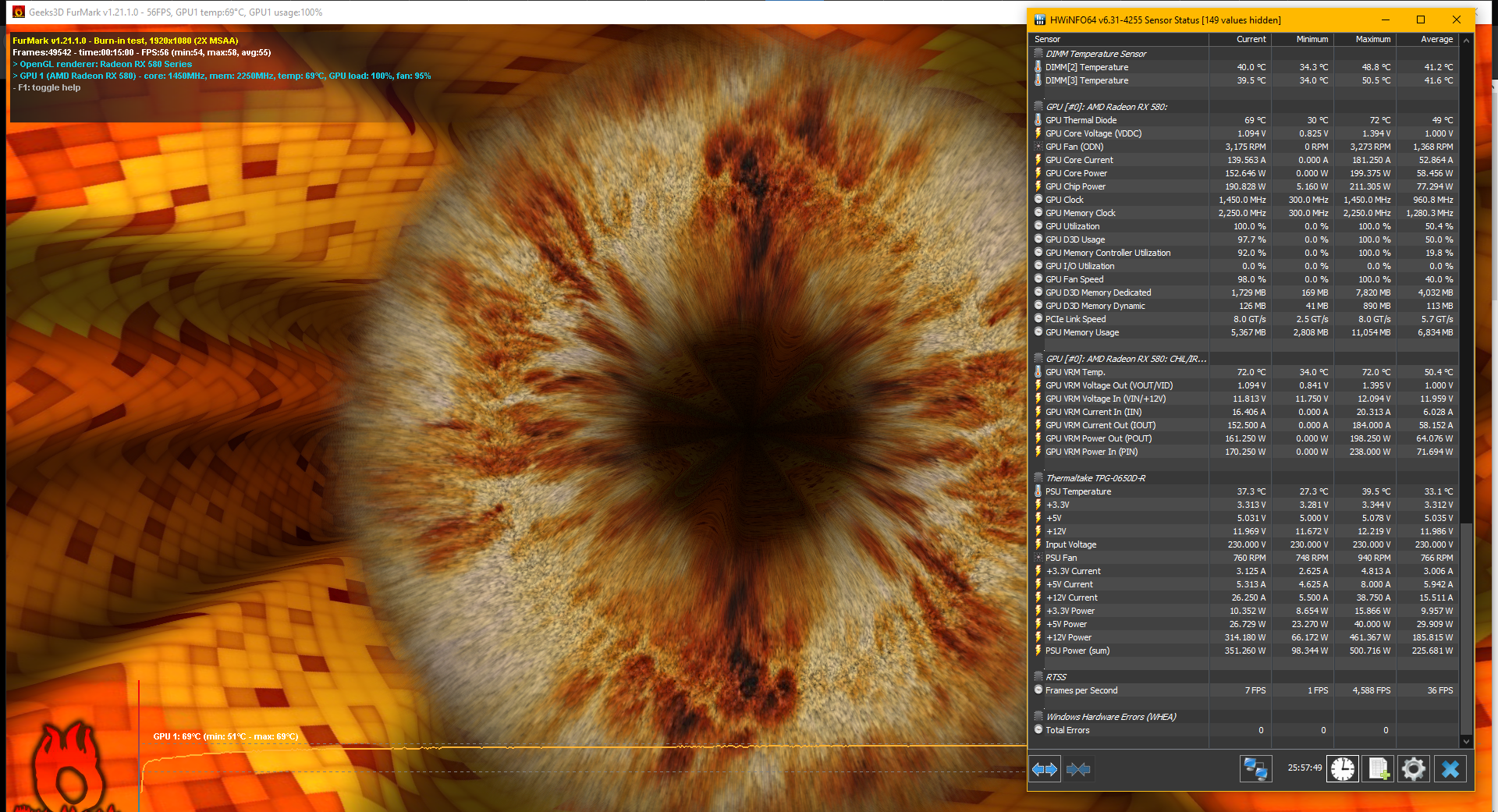Viewport: 1498px width, 812px height.
Task: Click the thermometer icon beside GPU Thermal Diode
Action: click(x=1038, y=120)
